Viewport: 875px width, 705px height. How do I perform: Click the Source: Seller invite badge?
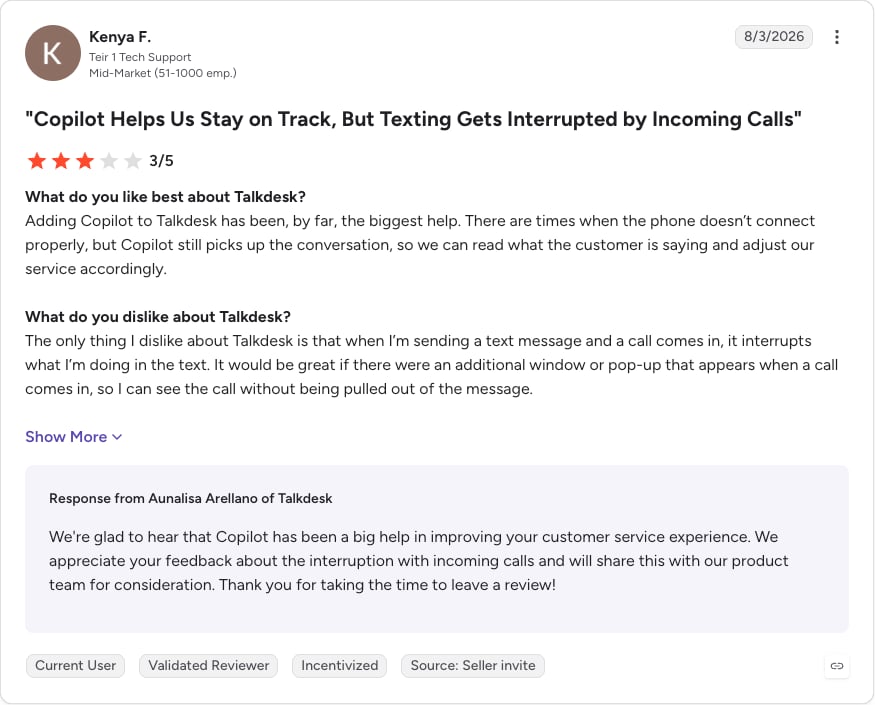click(x=473, y=665)
